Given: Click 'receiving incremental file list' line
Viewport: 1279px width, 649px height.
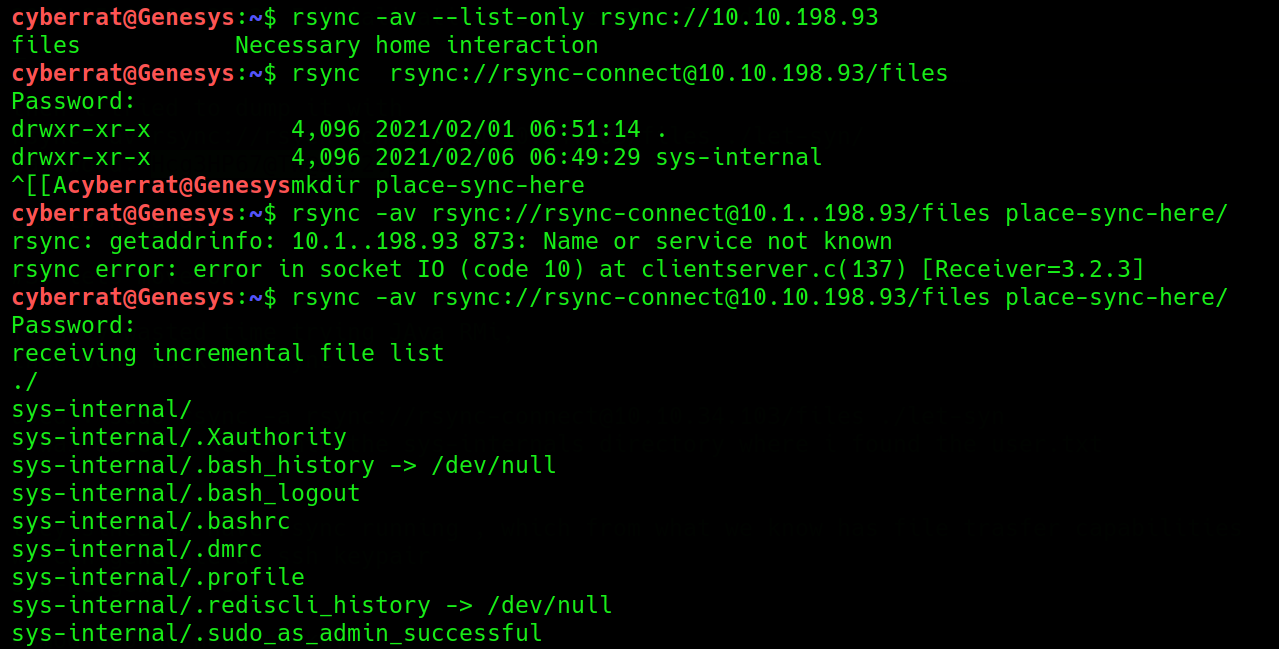Looking at the screenshot, I should tap(227, 353).
